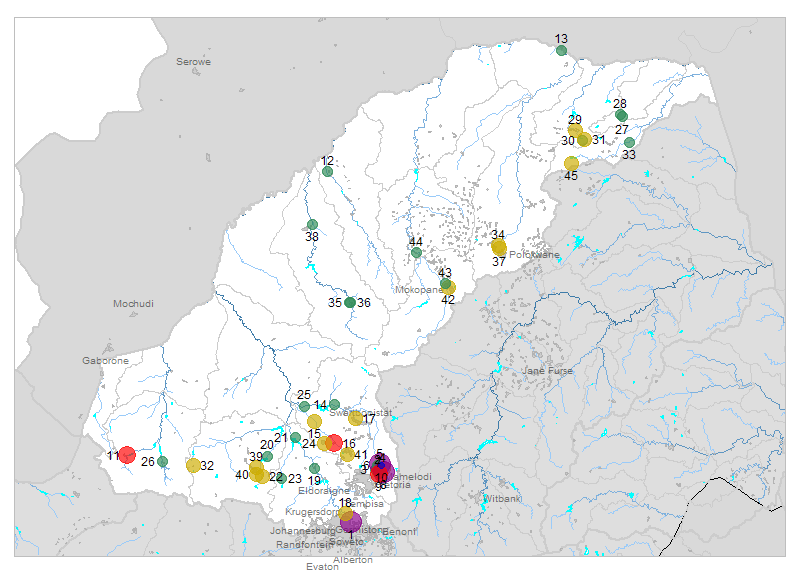Click the Randfontein label

(x=304, y=545)
